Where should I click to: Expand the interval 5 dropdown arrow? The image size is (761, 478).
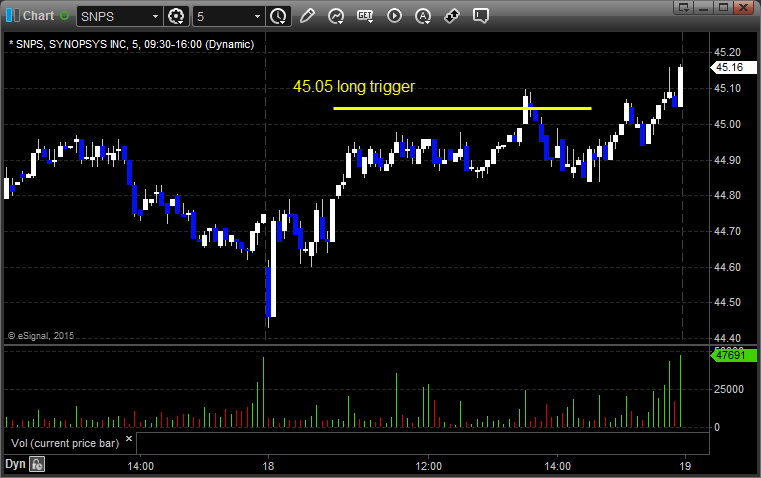257,16
